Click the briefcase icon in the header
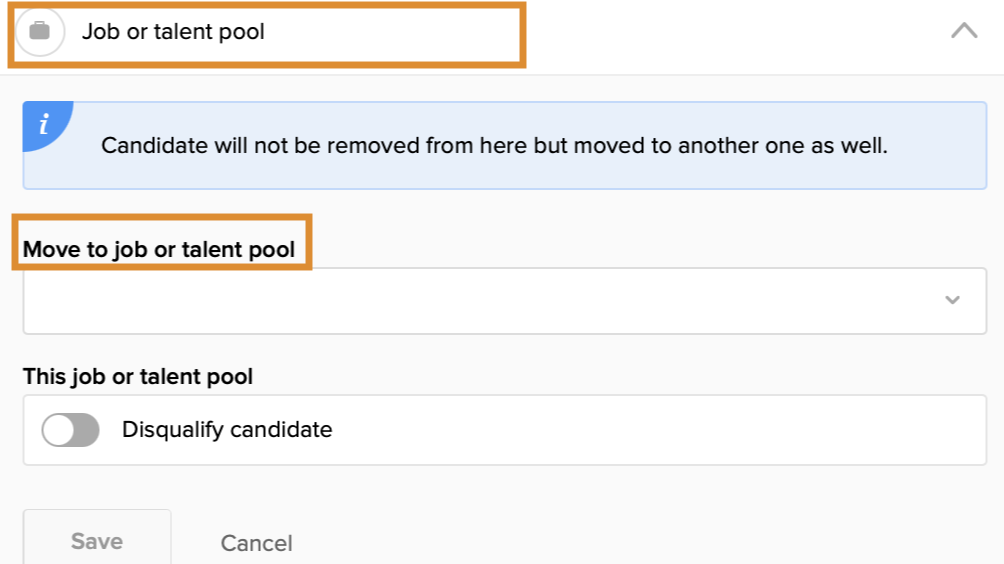This screenshot has width=1004, height=564. 40,31
